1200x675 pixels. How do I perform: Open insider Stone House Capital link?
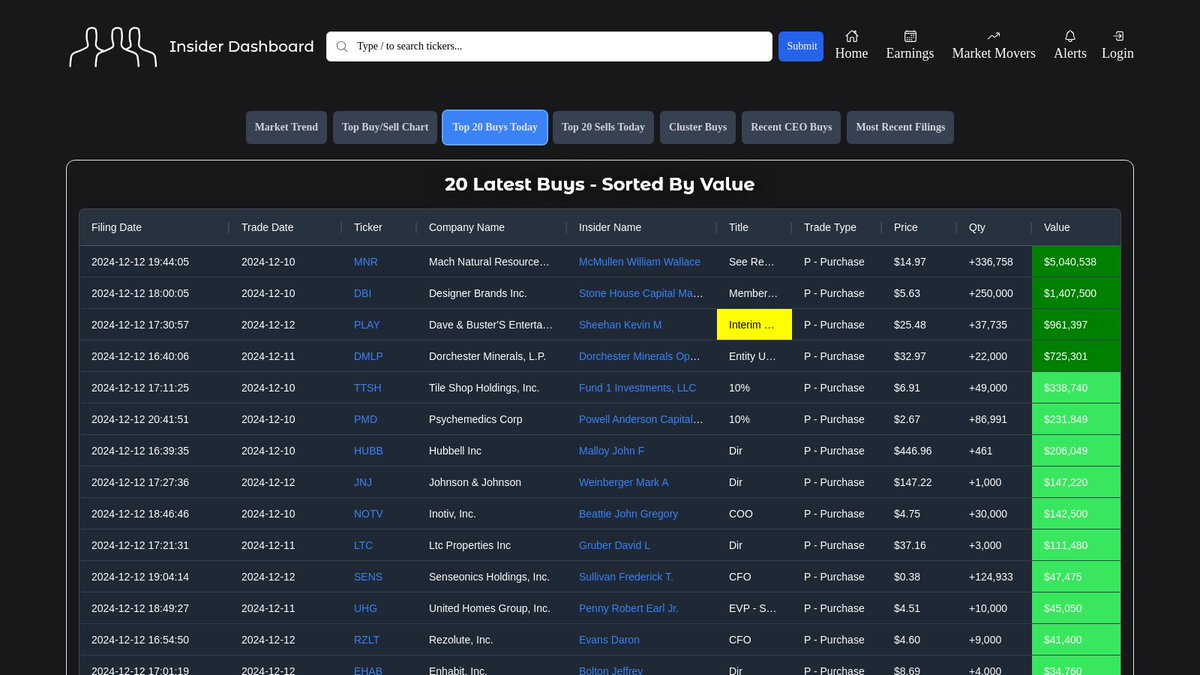[641, 293]
